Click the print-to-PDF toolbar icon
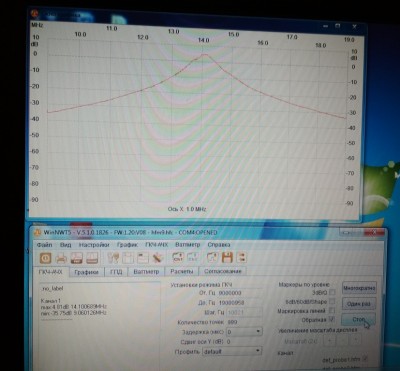 [77, 258]
